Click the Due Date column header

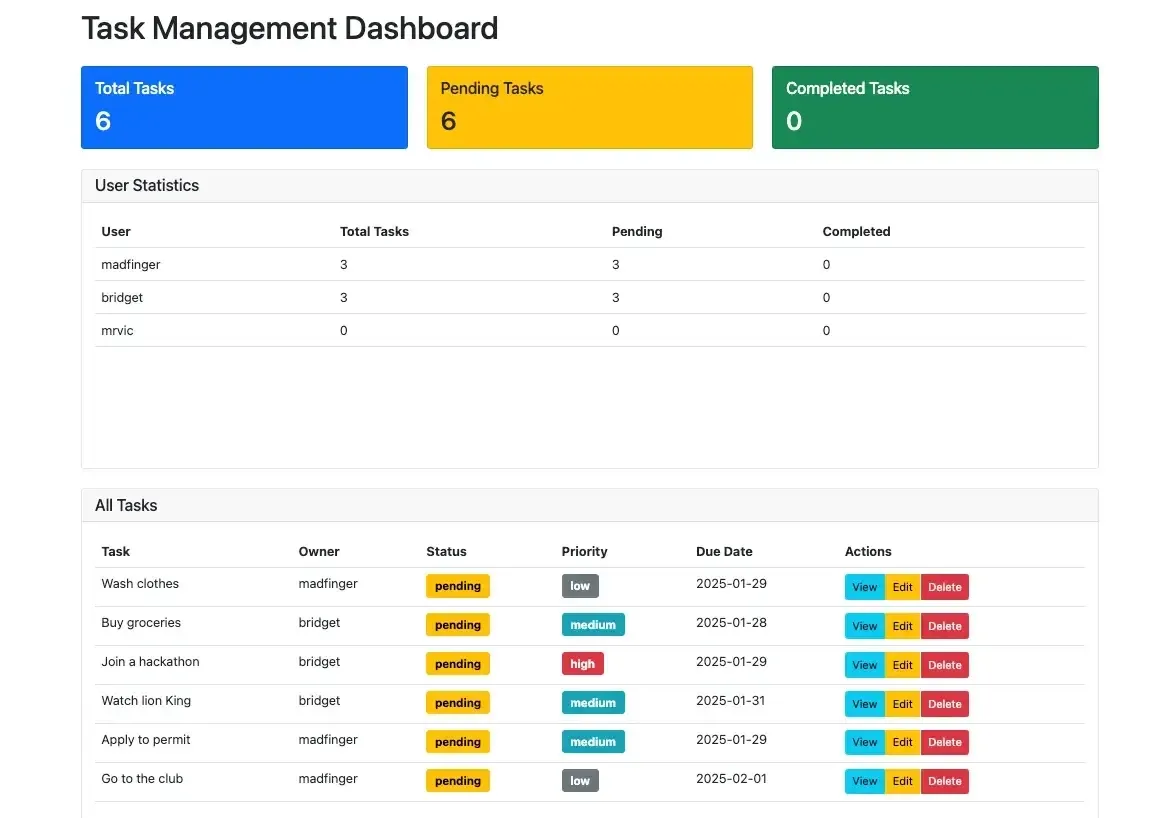724,551
